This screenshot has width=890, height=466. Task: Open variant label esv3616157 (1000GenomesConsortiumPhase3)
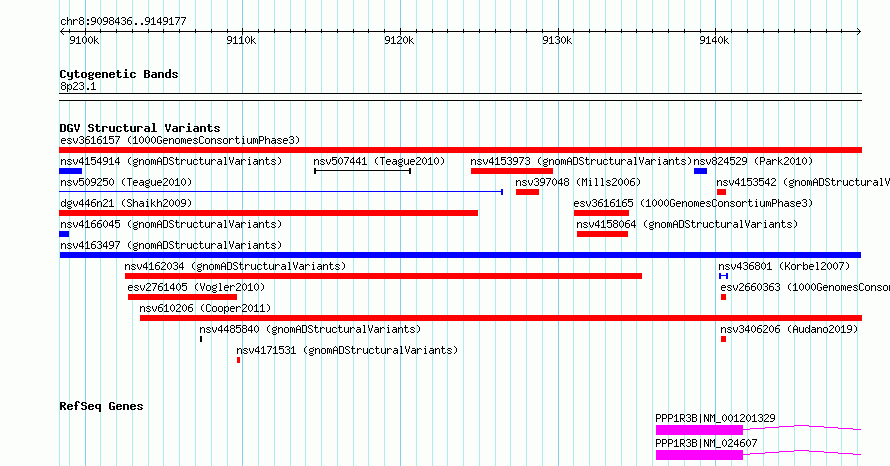pos(180,140)
